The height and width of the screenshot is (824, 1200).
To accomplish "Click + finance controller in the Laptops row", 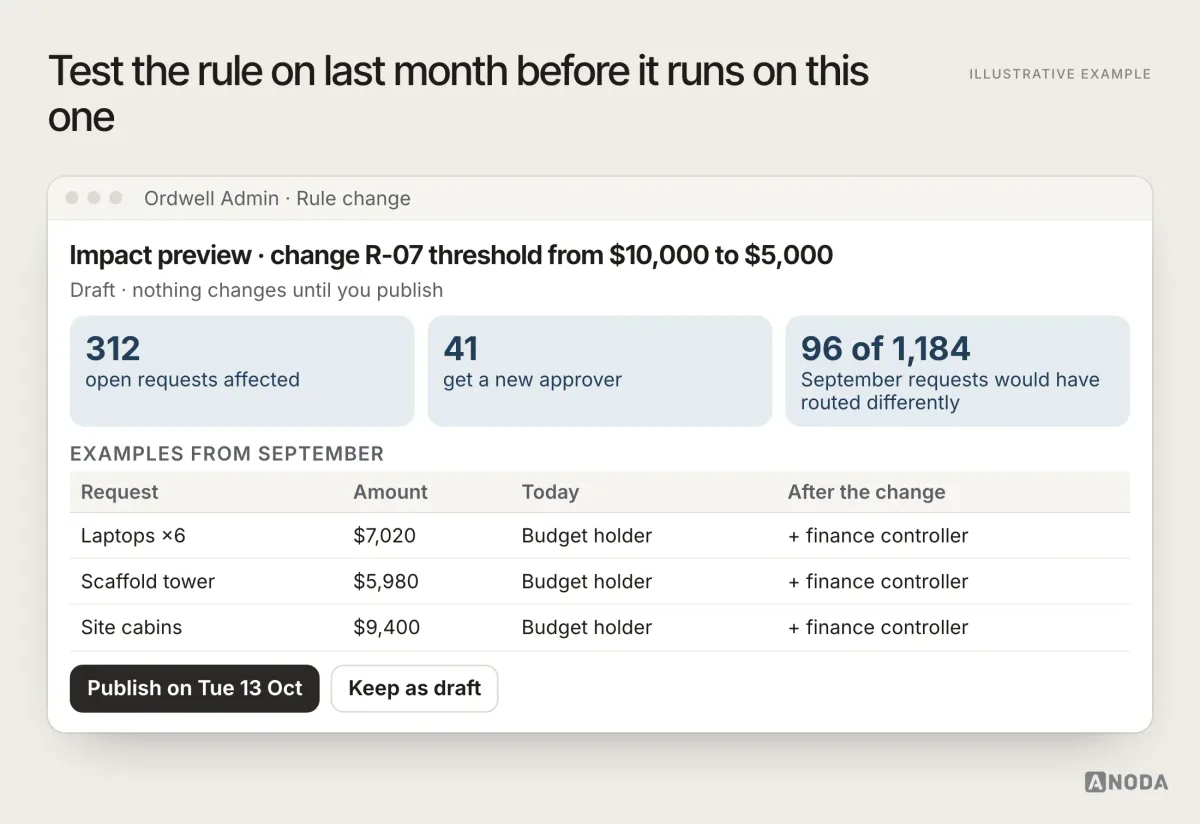I will coord(878,536).
